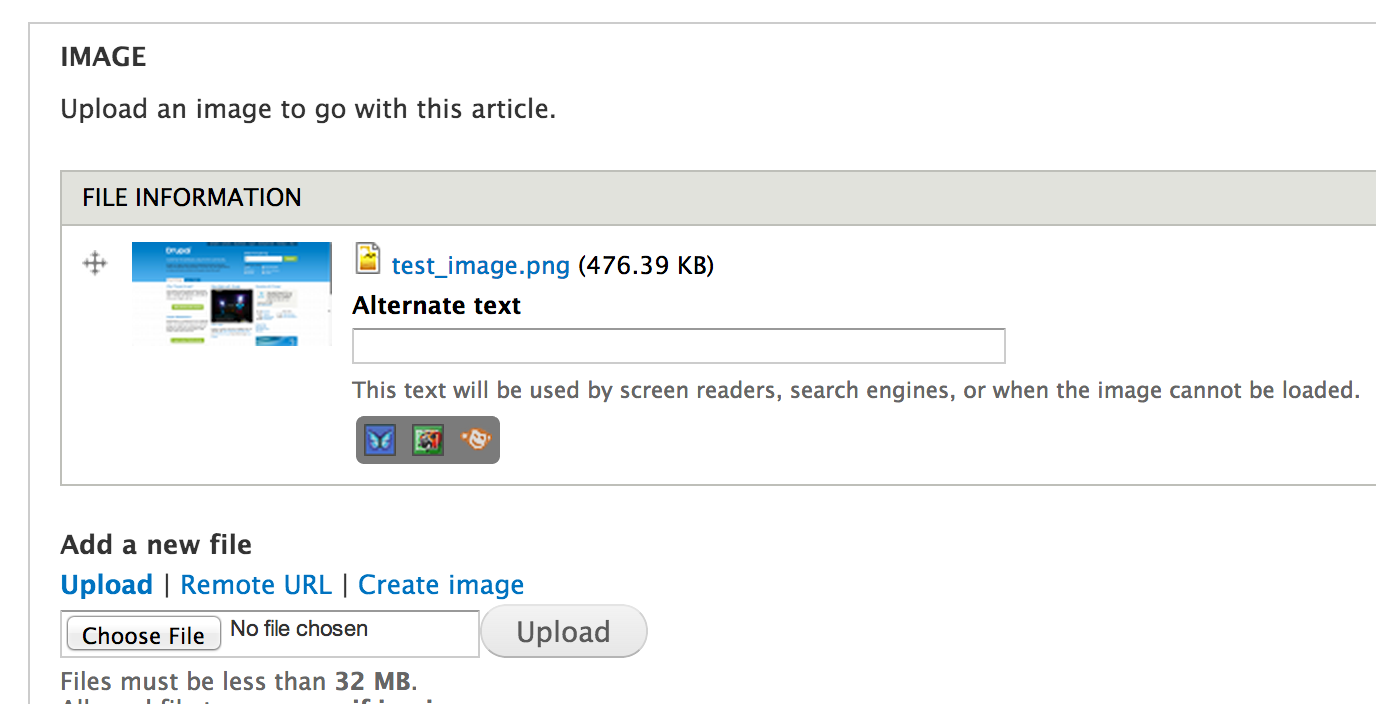Click the Alternate text label
The height and width of the screenshot is (704, 1376).
point(437,306)
